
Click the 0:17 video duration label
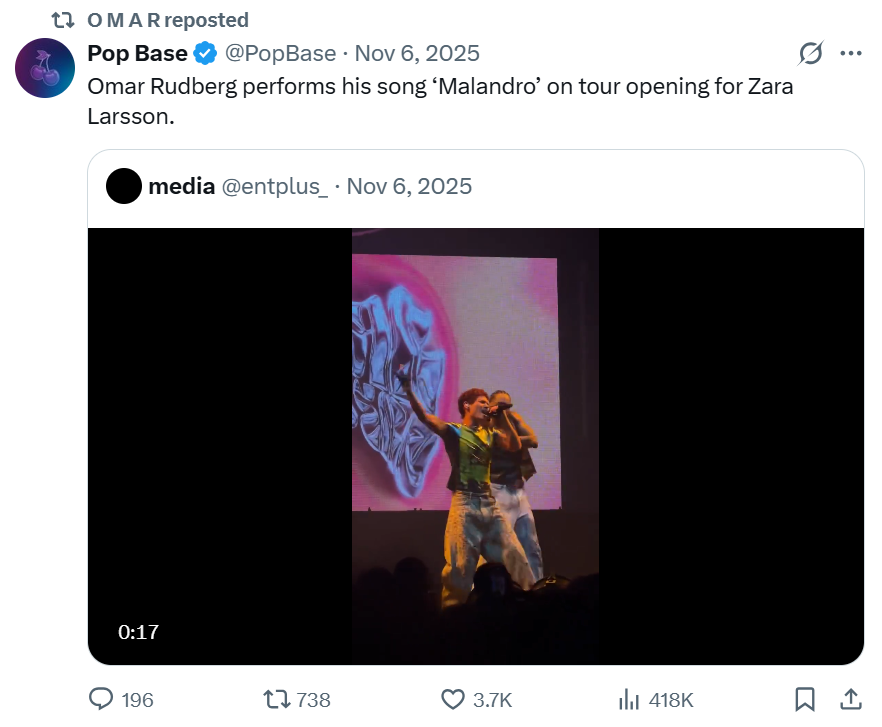point(138,632)
